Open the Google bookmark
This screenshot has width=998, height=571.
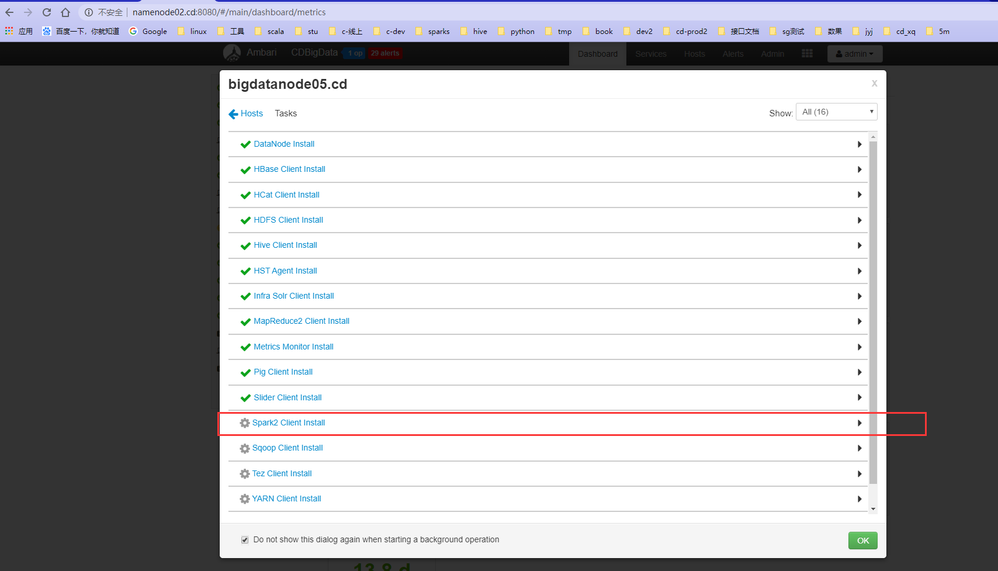[x=148, y=31]
